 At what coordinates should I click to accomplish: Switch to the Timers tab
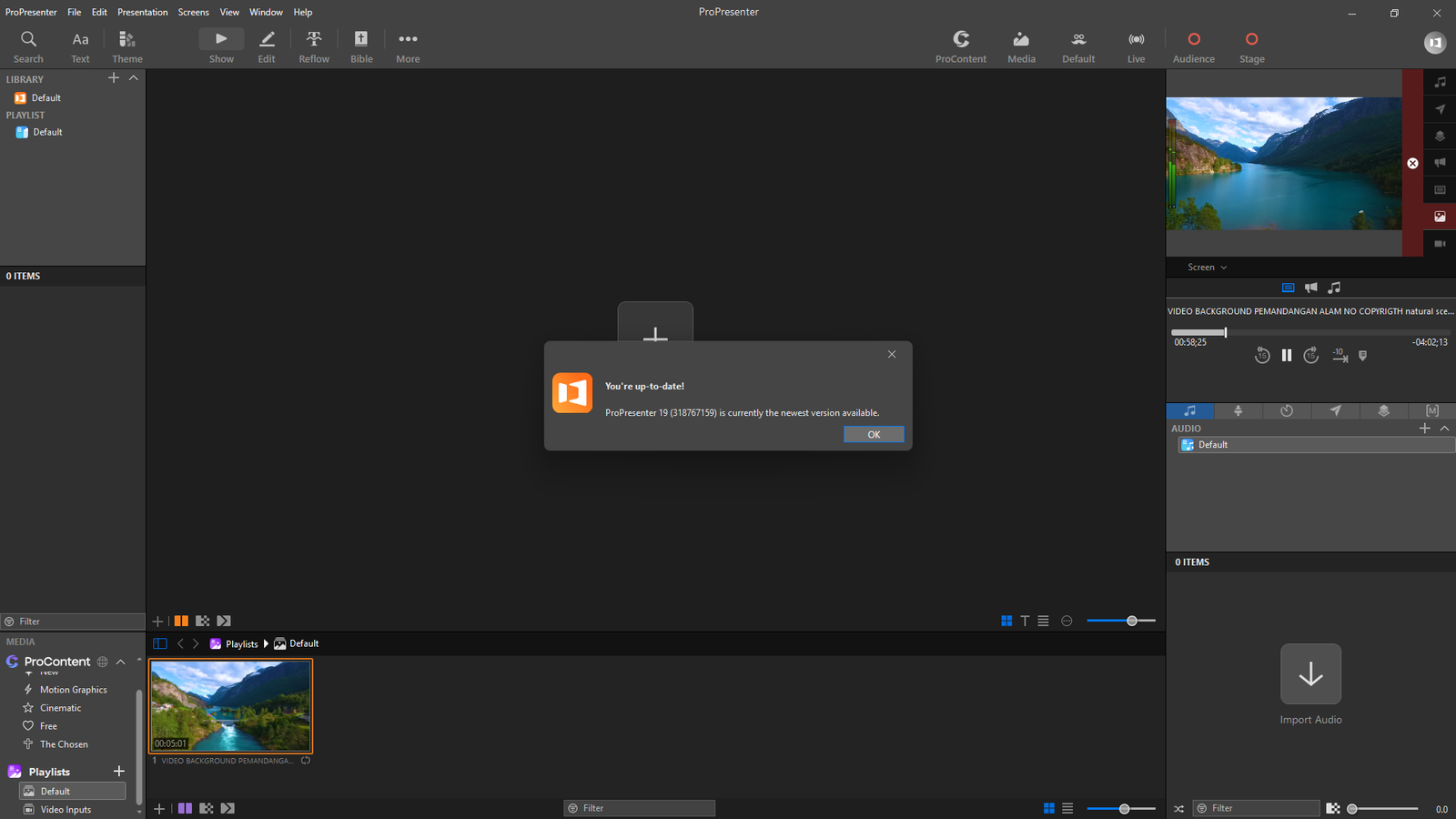click(1287, 410)
